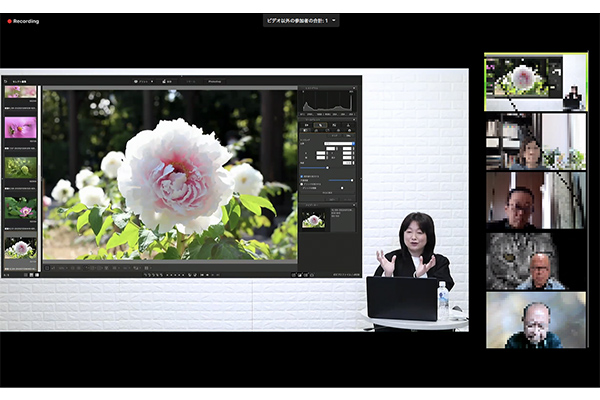600x400 pixels.
Task: Click the main peony image preview
Action: (170, 175)
